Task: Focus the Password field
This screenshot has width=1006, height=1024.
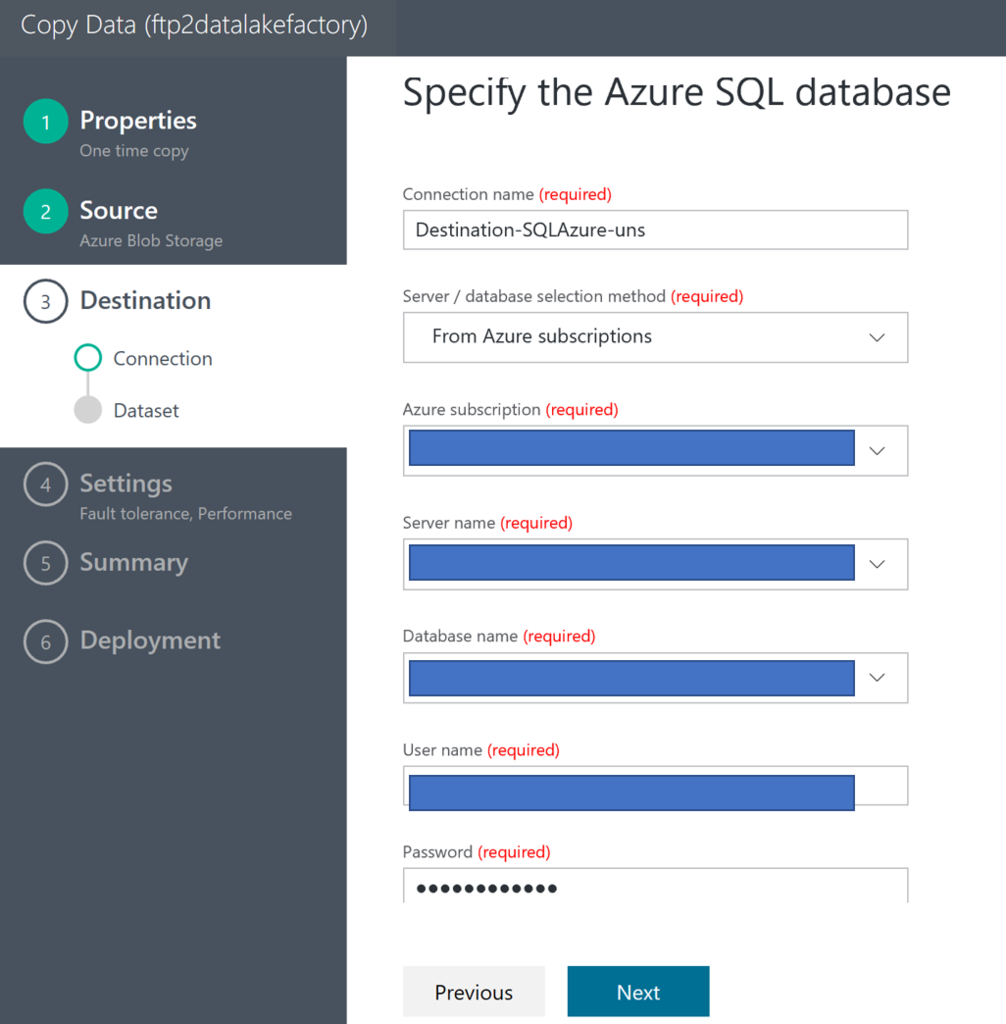Action: (x=655, y=887)
